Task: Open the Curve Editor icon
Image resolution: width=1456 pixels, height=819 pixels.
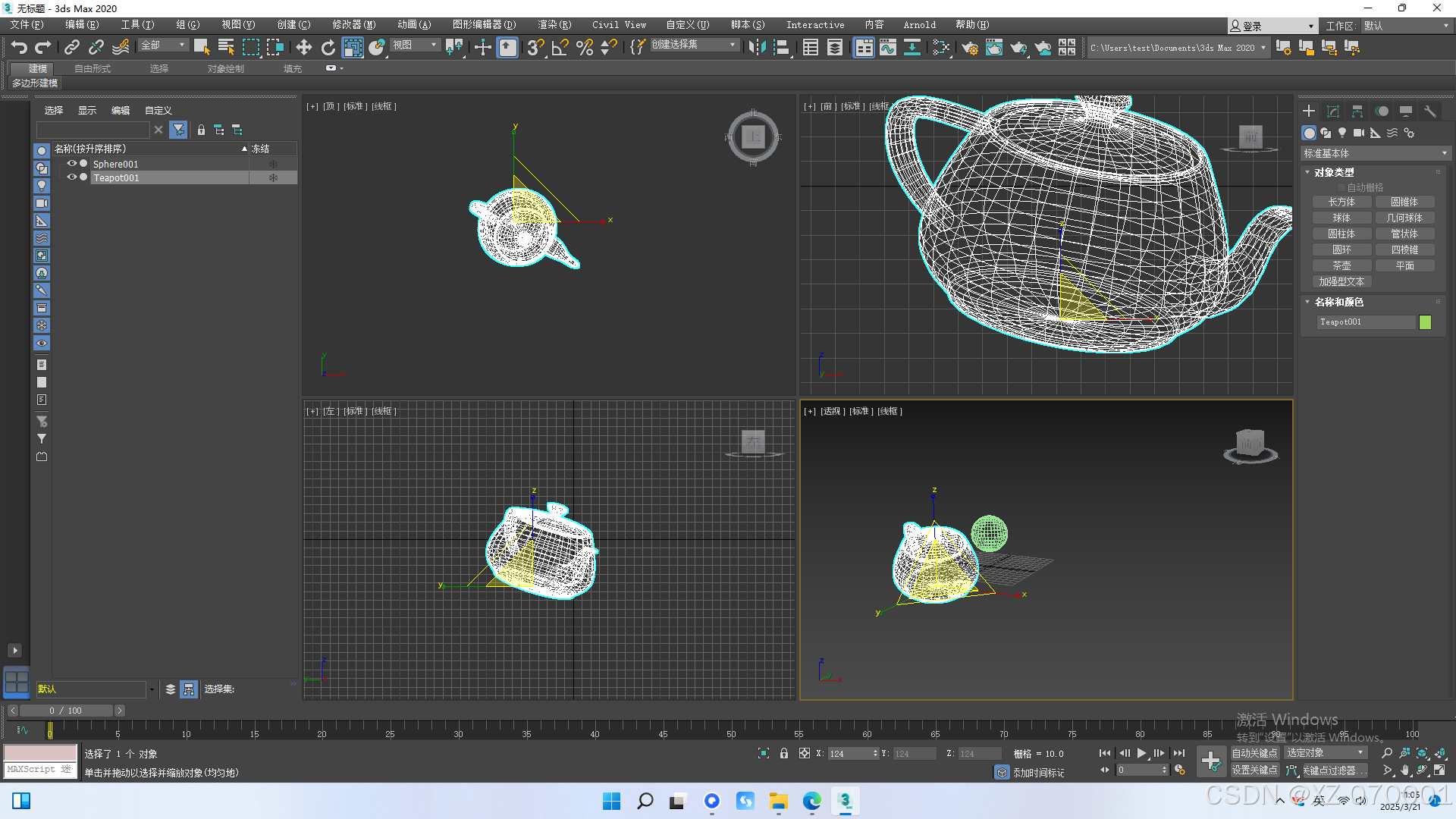Action: (887, 48)
